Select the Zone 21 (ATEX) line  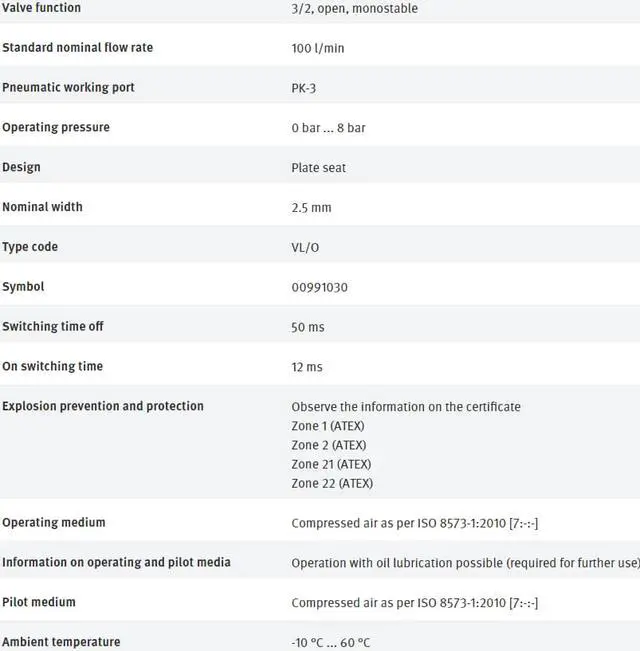[x=331, y=464]
